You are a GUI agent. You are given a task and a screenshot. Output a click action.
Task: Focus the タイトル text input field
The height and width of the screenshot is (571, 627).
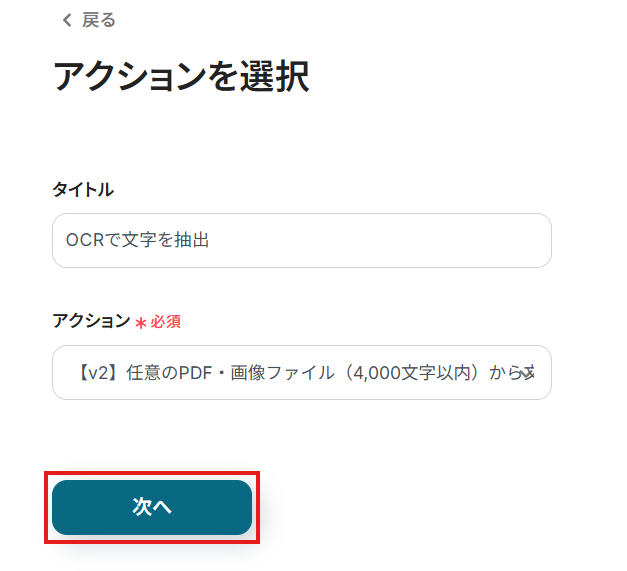click(x=301, y=240)
